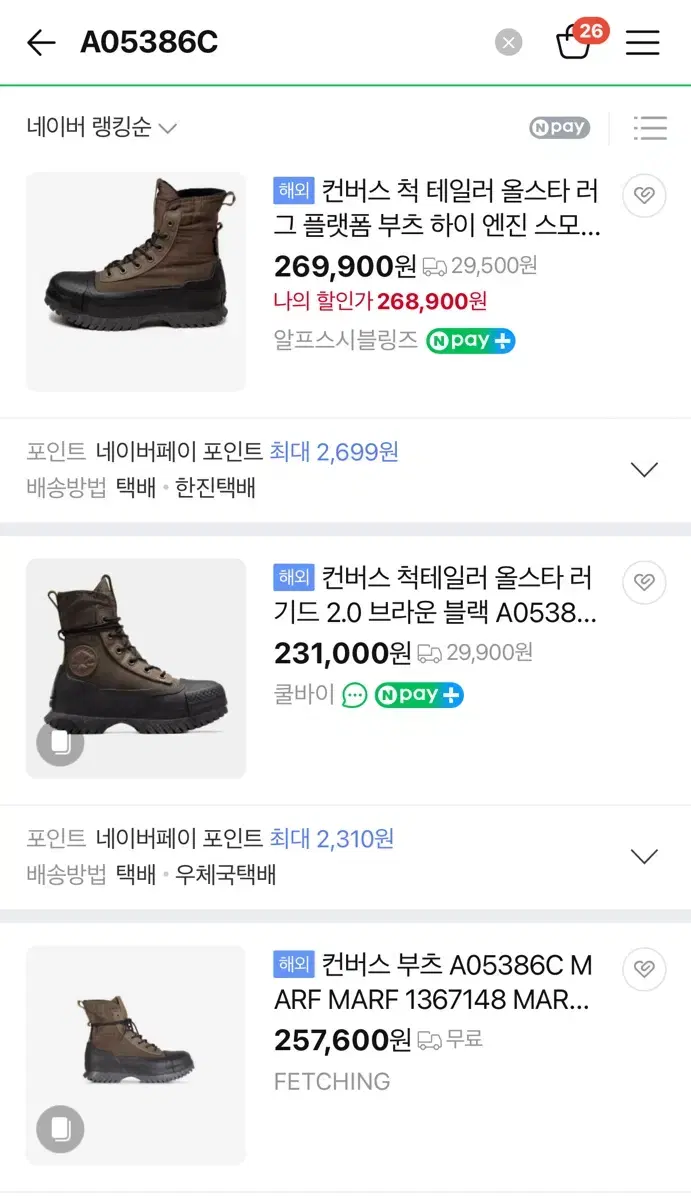The height and width of the screenshot is (1200, 691).
Task: Expand delivery info for 최대 2,310원
Action: pyautogui.click(x=644, y=856)
